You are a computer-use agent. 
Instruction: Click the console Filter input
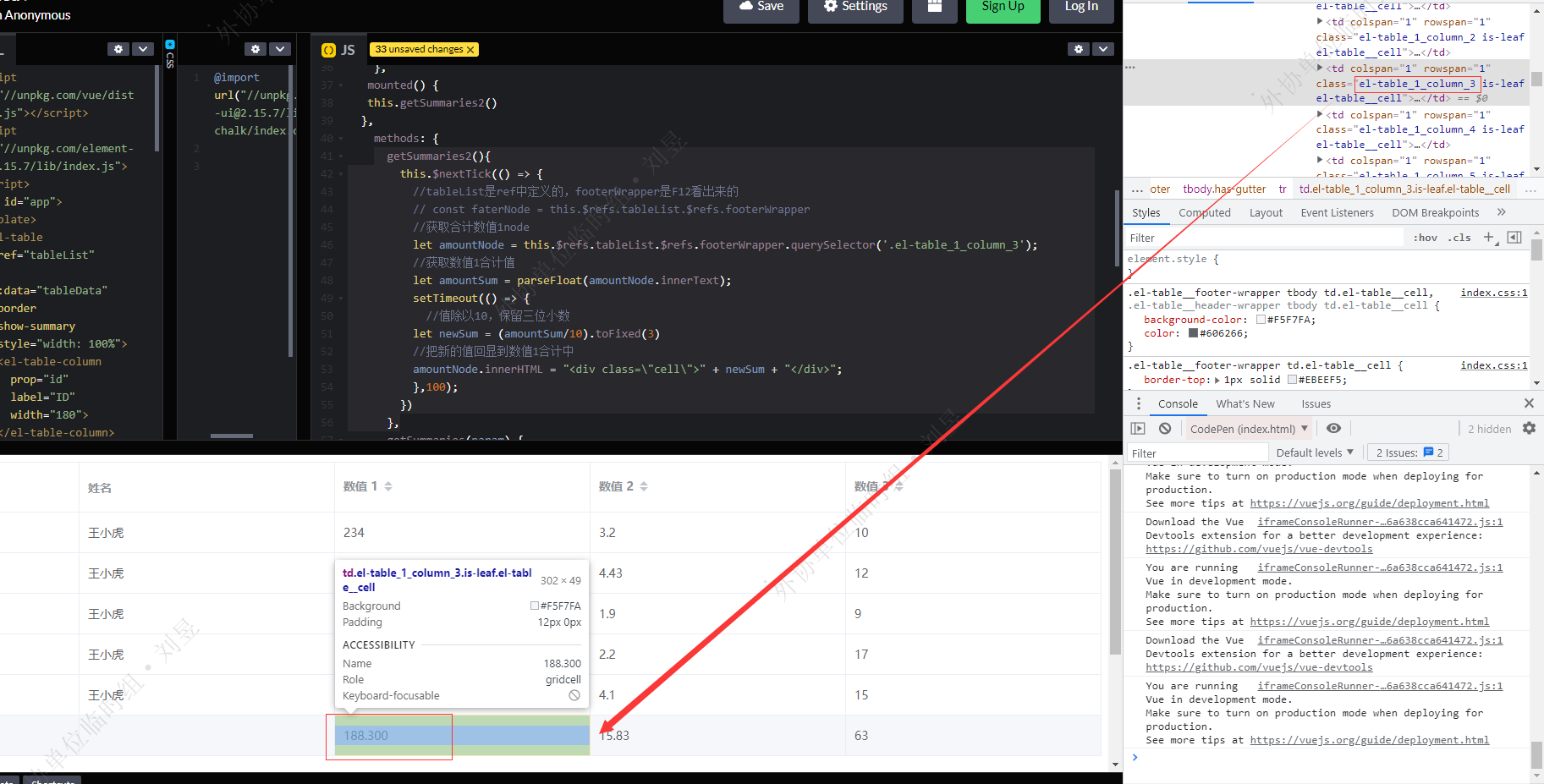coord(1198,453)
